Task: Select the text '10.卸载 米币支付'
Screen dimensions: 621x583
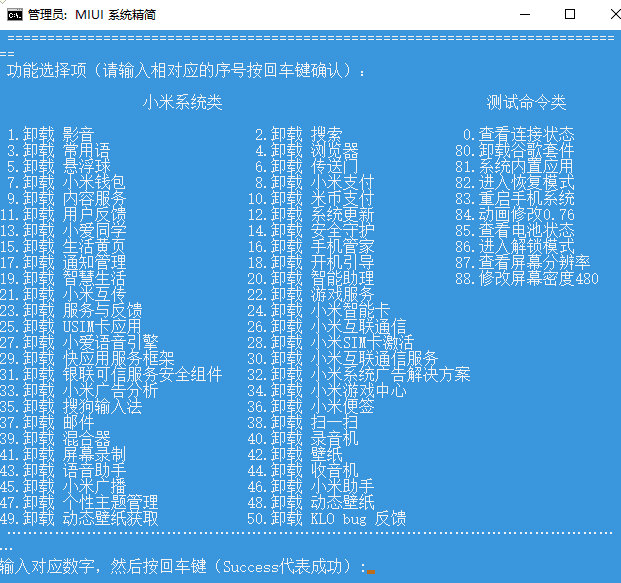Action: tap(311, 198)
